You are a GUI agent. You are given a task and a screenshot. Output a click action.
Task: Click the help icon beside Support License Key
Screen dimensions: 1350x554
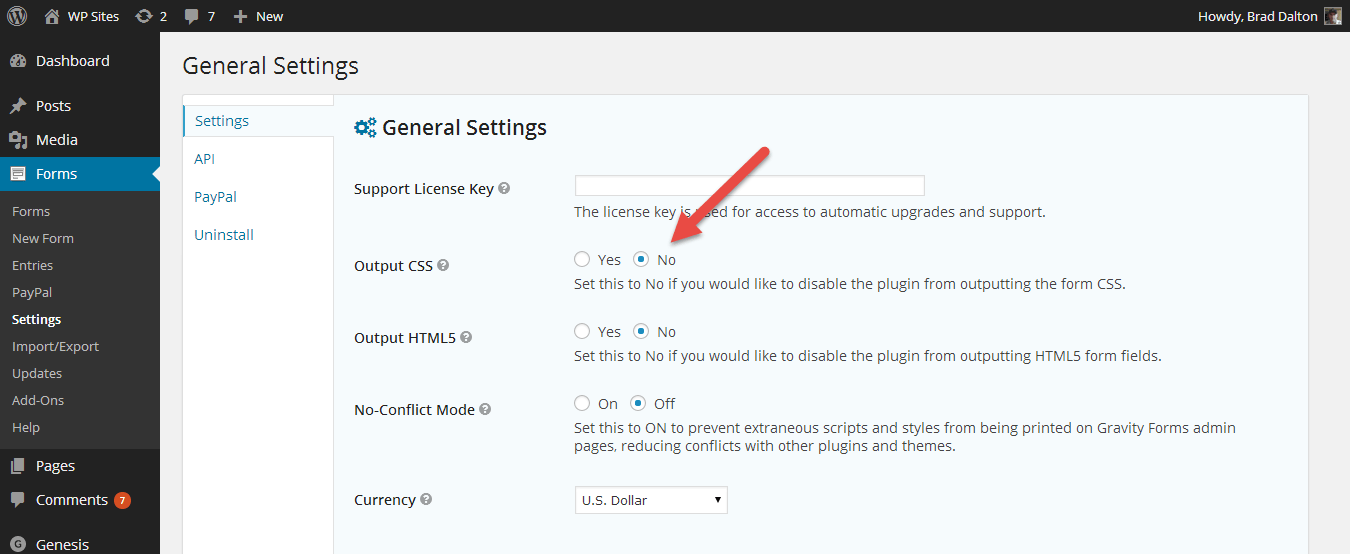pos(504,188)
